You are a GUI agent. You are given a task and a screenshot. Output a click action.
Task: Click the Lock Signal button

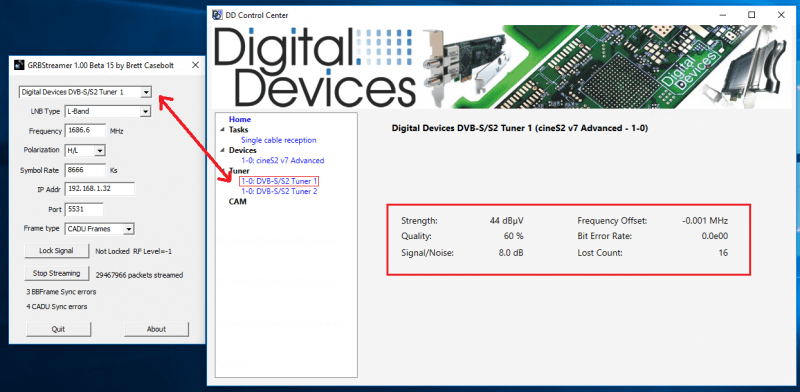coord(56,251)
